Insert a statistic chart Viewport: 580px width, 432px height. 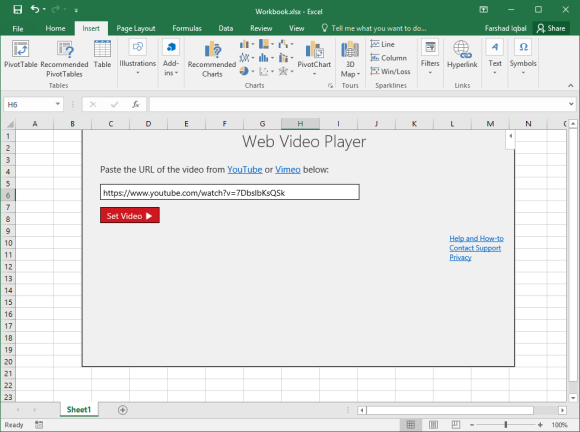click(266, 58)
